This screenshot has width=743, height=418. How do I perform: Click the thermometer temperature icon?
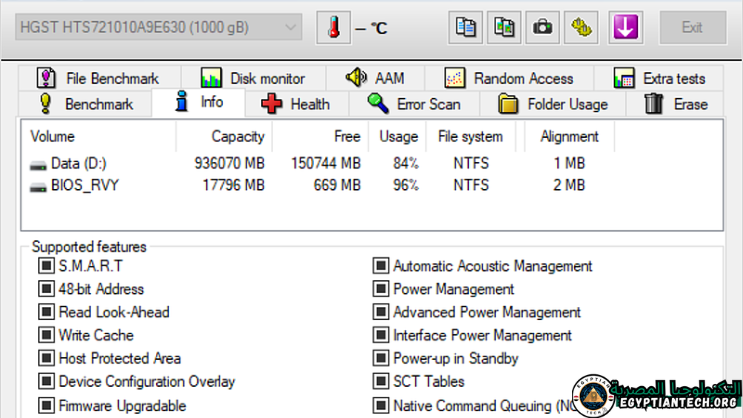coord(333,27)
